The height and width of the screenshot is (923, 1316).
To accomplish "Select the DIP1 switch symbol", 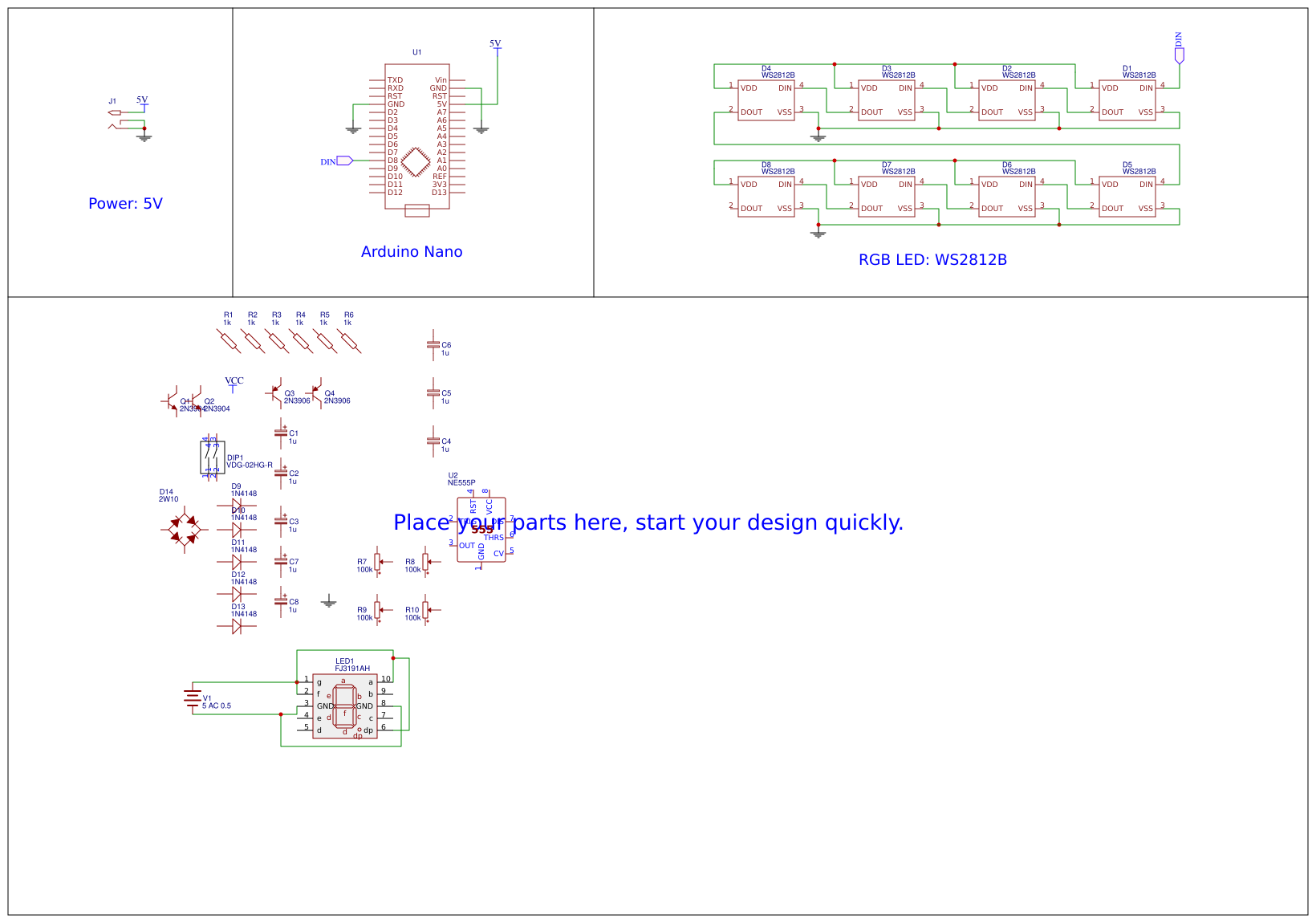I will 212,457.
